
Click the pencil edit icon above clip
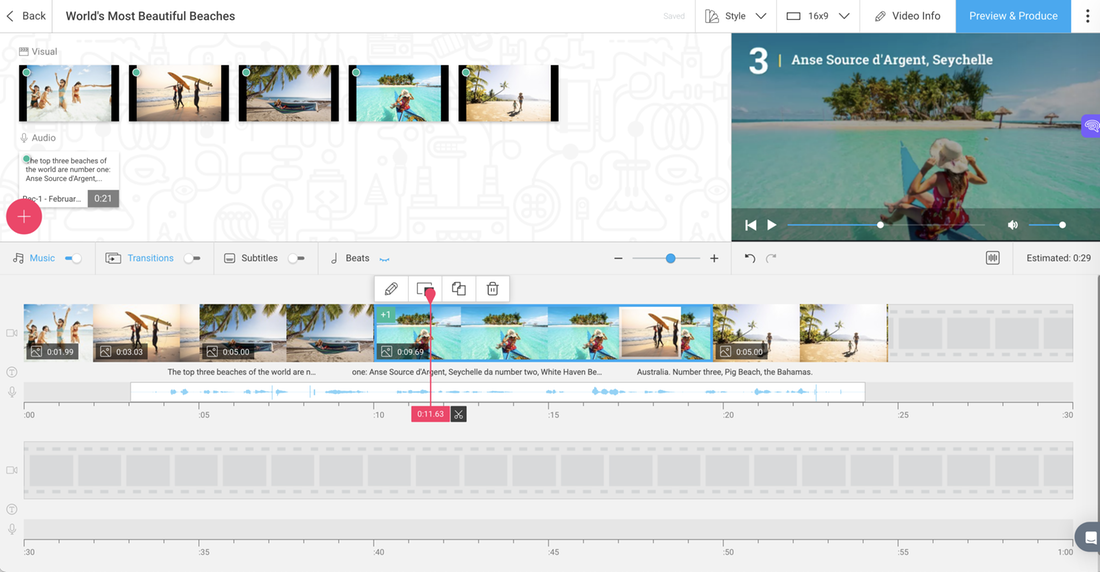[391, 289]
